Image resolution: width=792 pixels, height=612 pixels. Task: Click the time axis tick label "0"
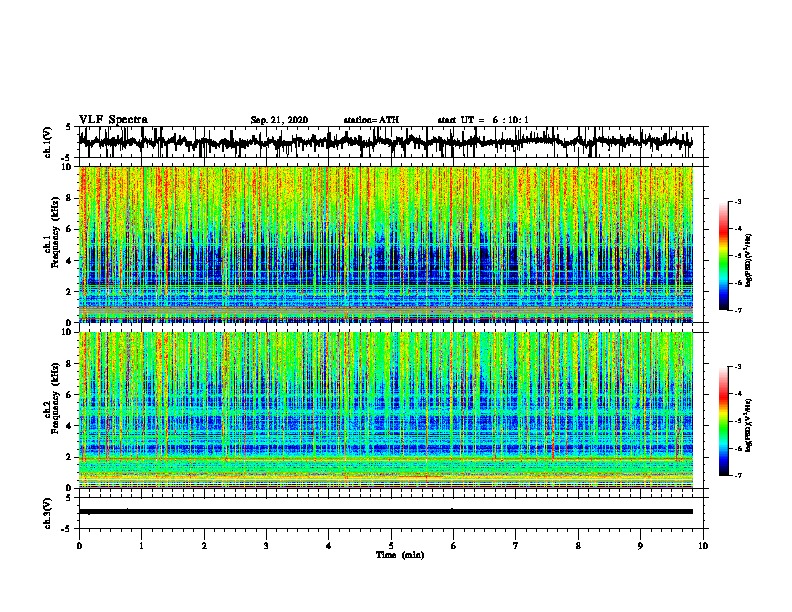pyautogui.click(x=79, y=546)
